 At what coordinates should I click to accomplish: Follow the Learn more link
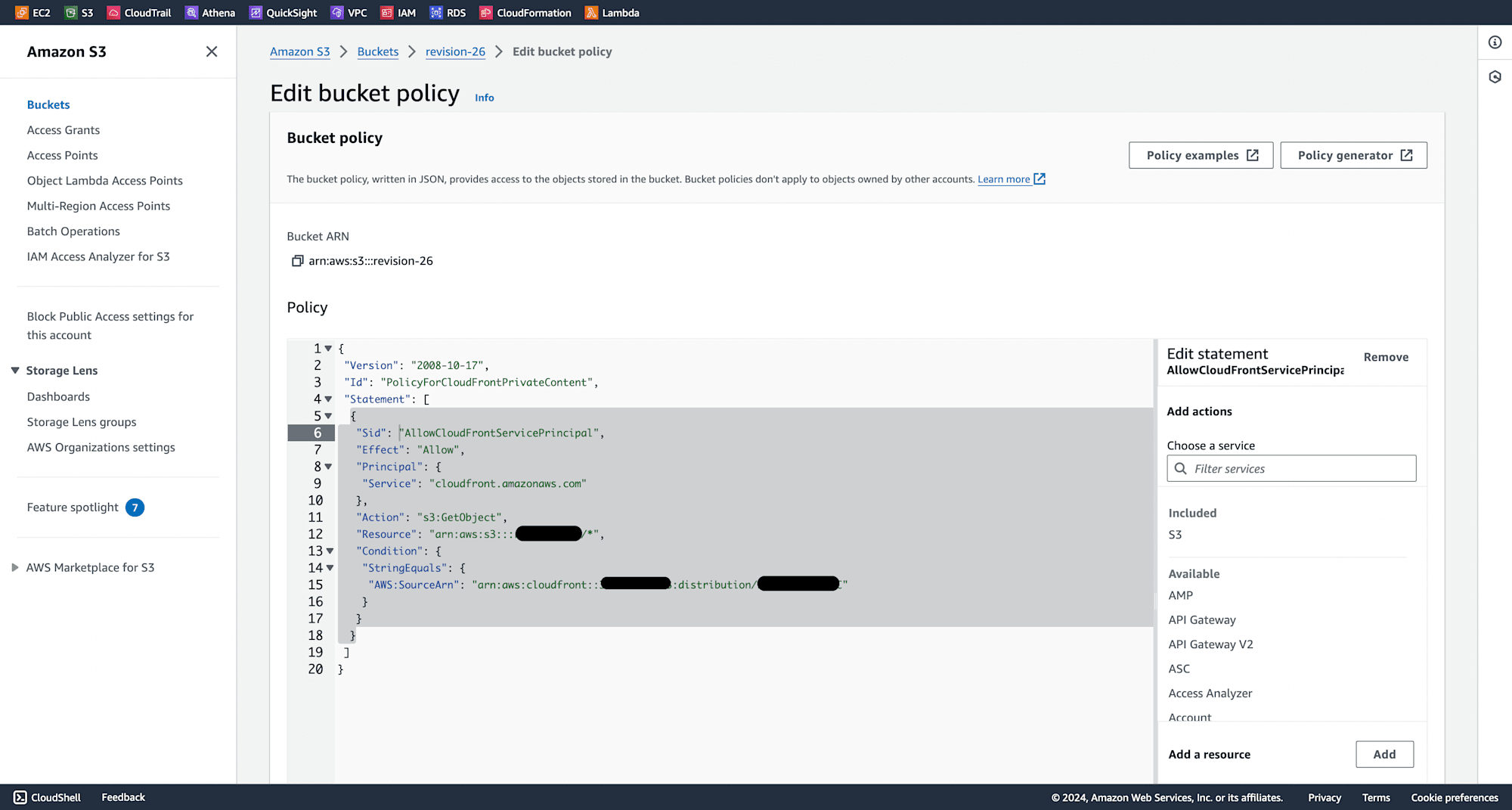[1003, 179]
